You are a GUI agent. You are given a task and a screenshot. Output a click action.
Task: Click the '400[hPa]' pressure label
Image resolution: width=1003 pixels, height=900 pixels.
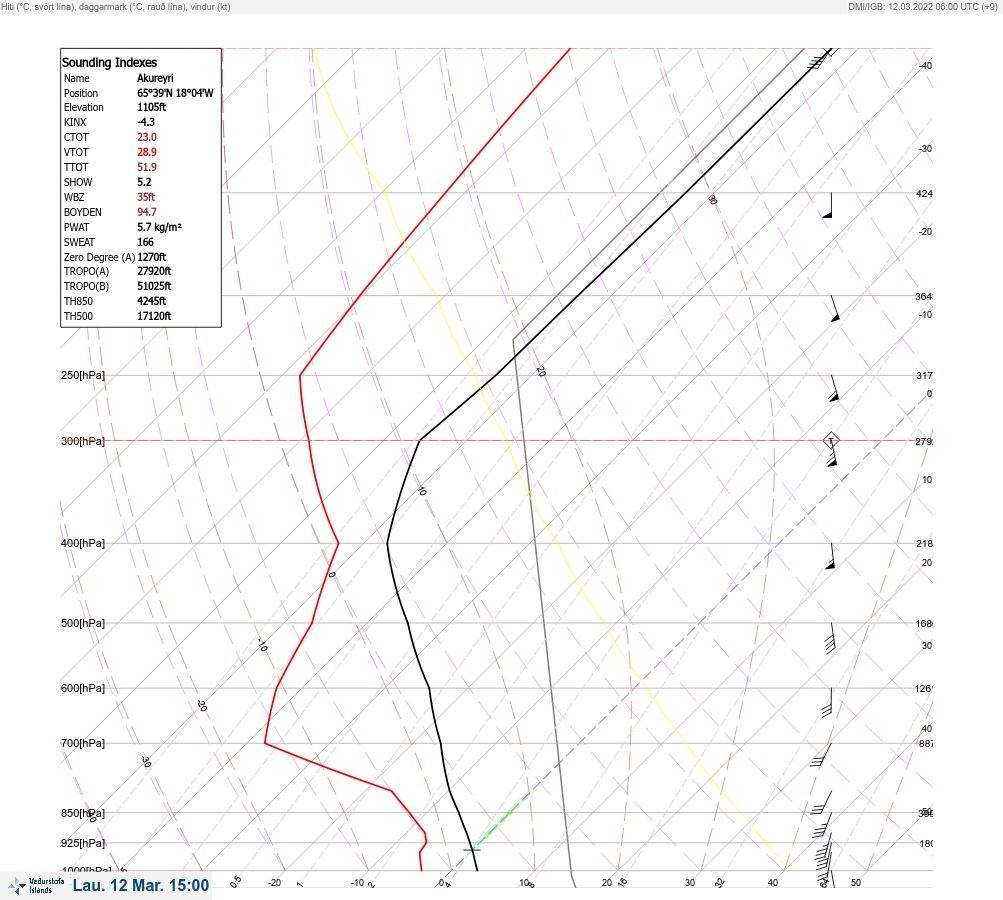point(83,543)
